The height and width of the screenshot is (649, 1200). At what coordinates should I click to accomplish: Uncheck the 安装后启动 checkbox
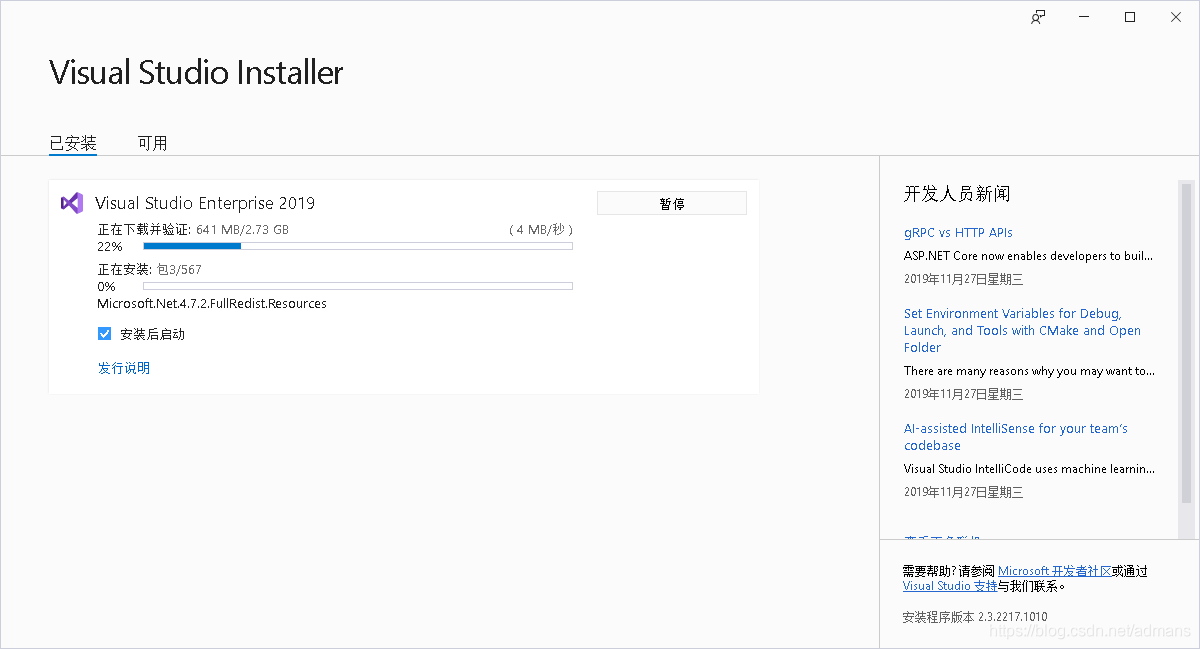(x=104, y=334)
